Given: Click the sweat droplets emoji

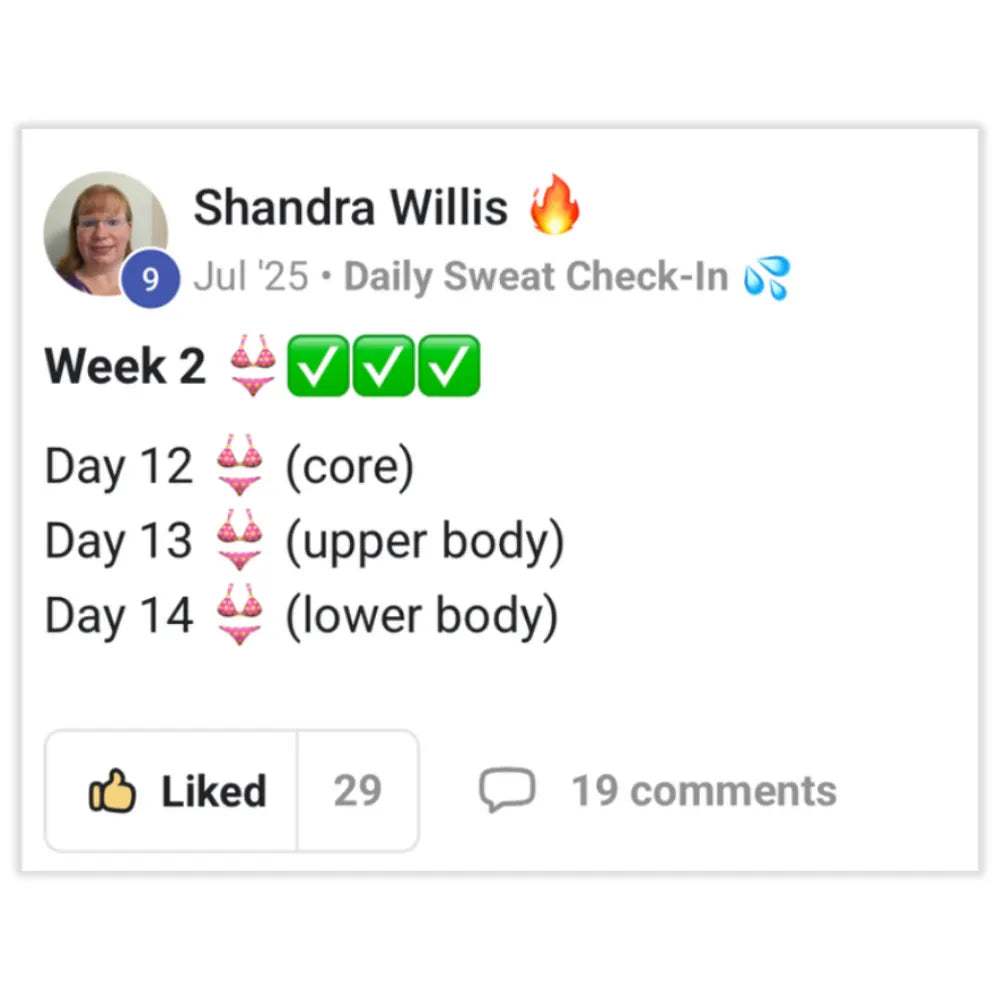Looking at the screenshot, I should (x=767, y=277).
